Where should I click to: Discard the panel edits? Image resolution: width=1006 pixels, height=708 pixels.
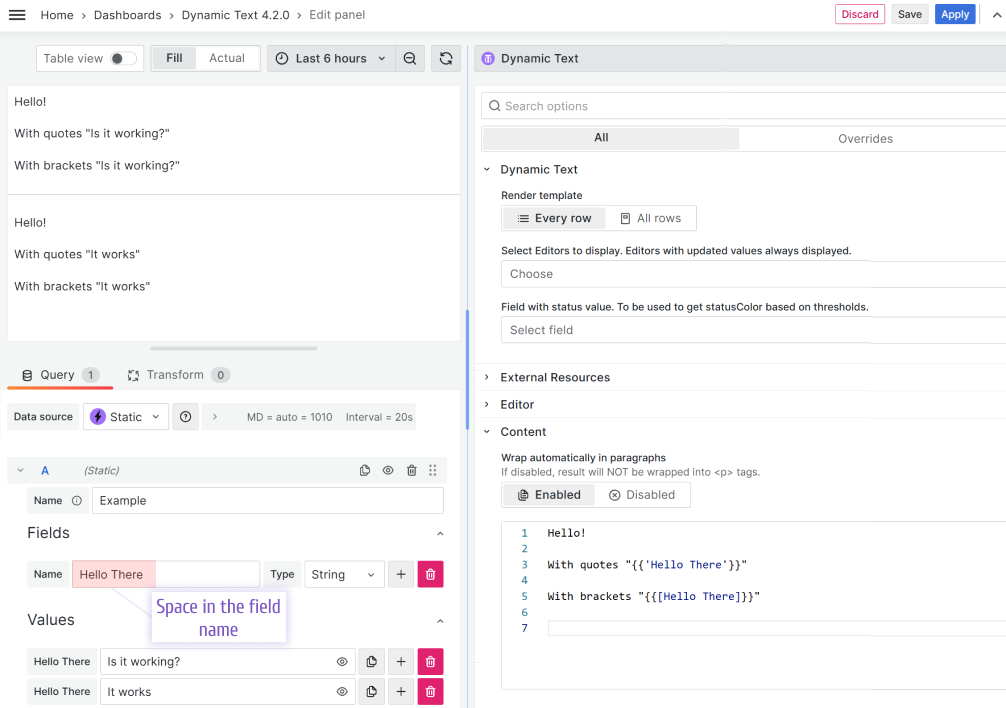(859, 14)
